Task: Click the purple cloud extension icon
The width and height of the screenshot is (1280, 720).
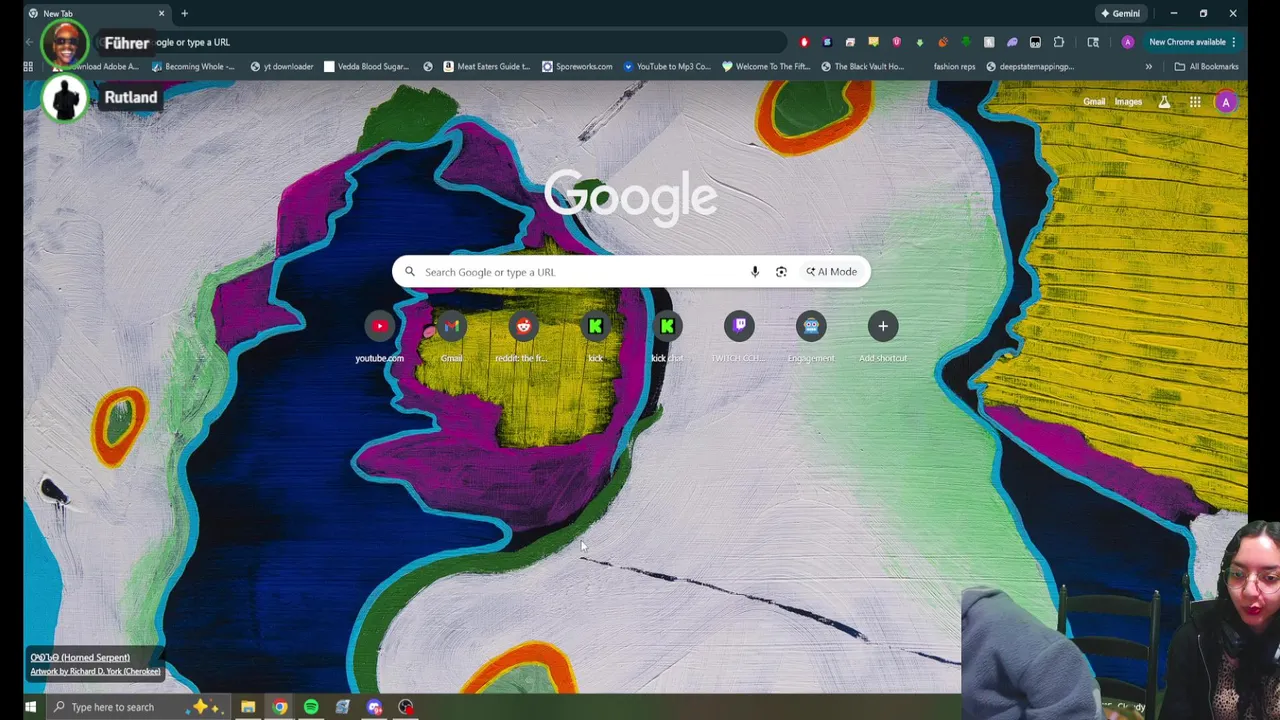Action: (1012, 42)
